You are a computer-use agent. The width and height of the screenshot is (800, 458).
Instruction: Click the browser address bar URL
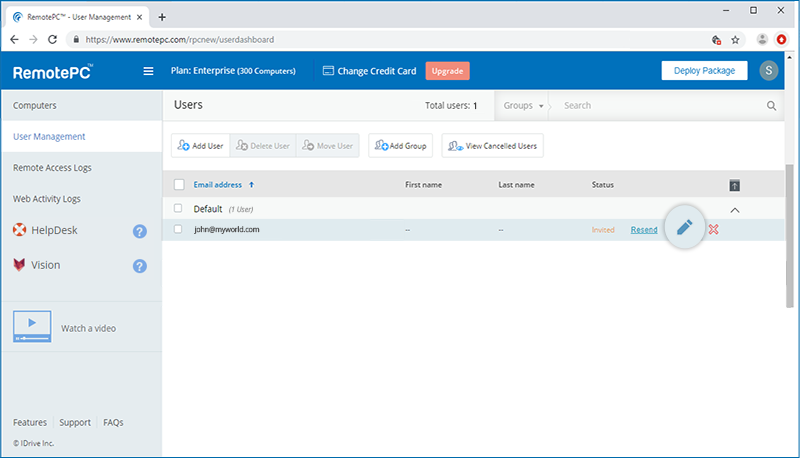(x=180, y=39)
